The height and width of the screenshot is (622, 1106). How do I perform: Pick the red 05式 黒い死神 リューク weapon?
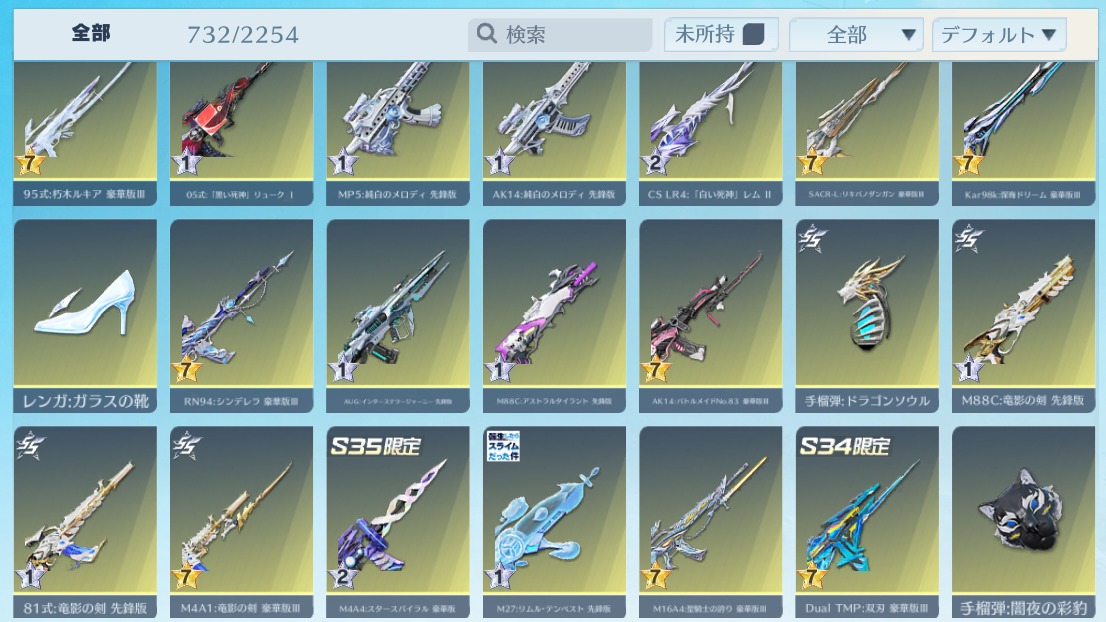241,134
